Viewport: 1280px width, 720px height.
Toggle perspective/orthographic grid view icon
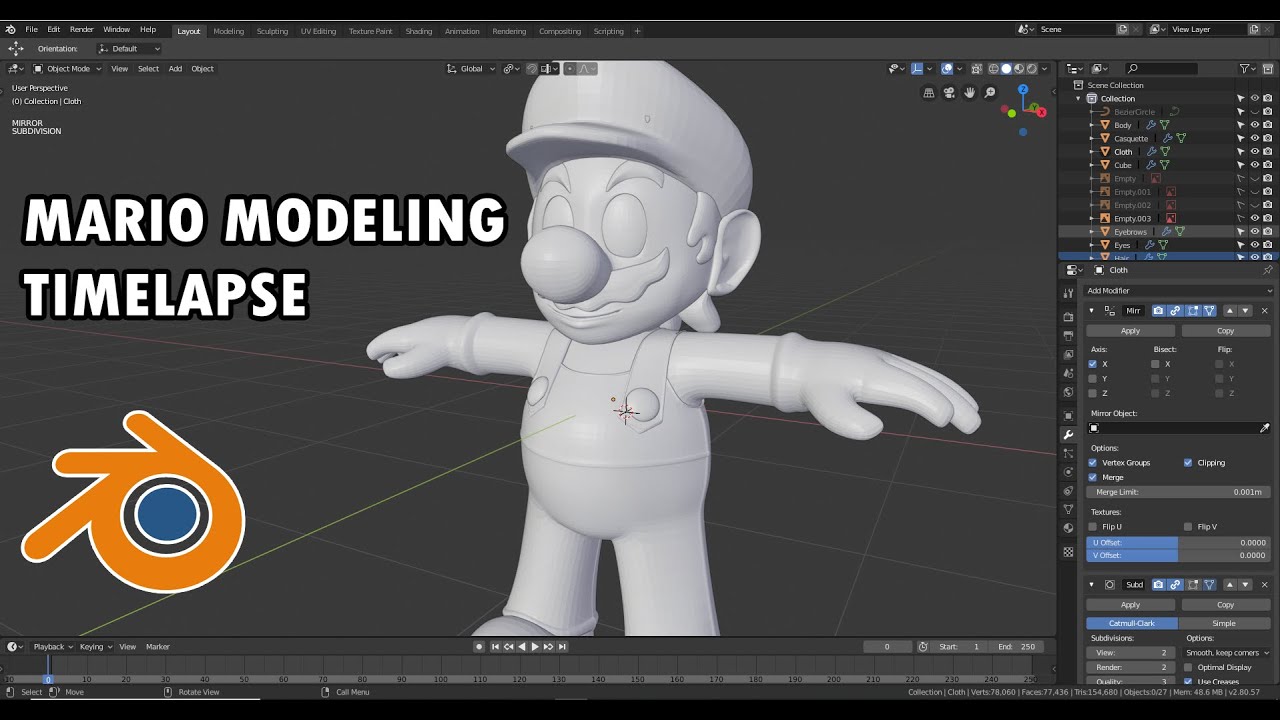929,93
